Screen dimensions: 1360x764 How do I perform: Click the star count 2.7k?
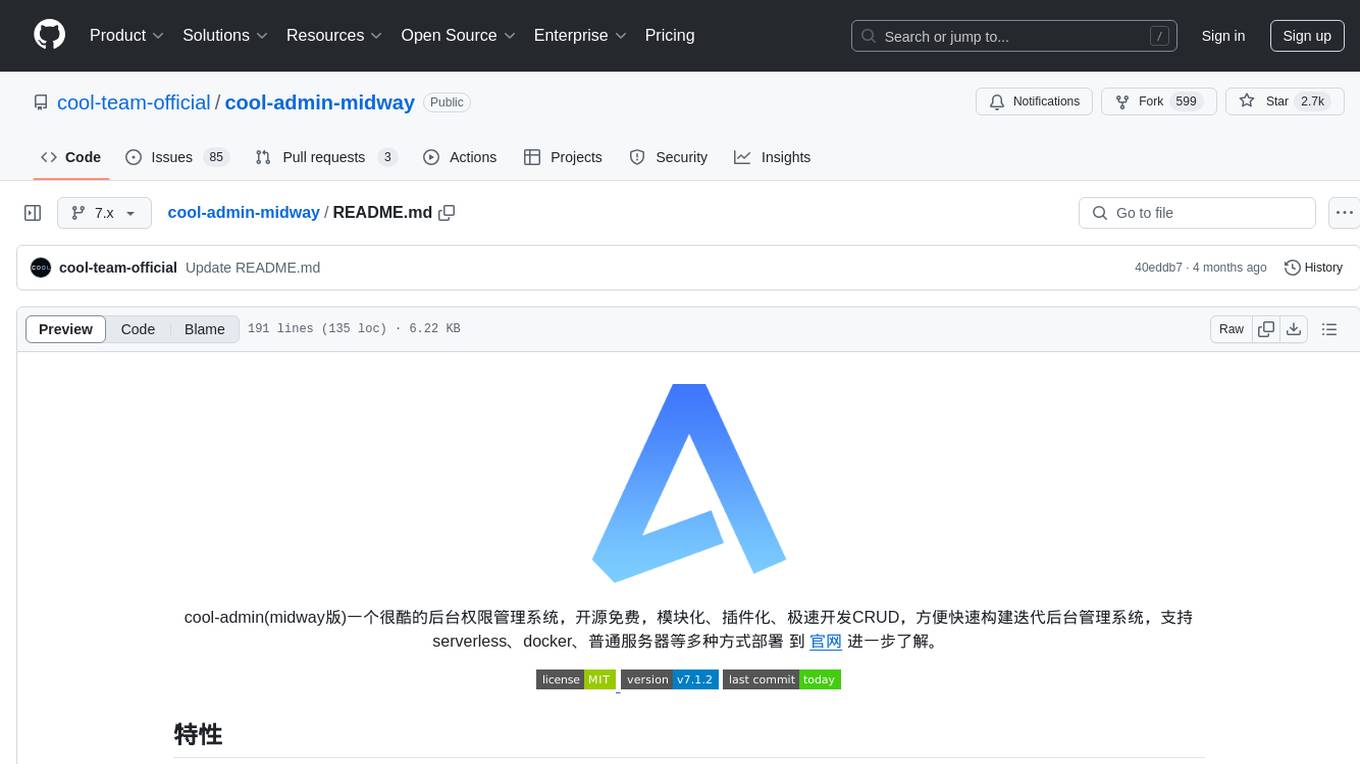pos(1312,101)
